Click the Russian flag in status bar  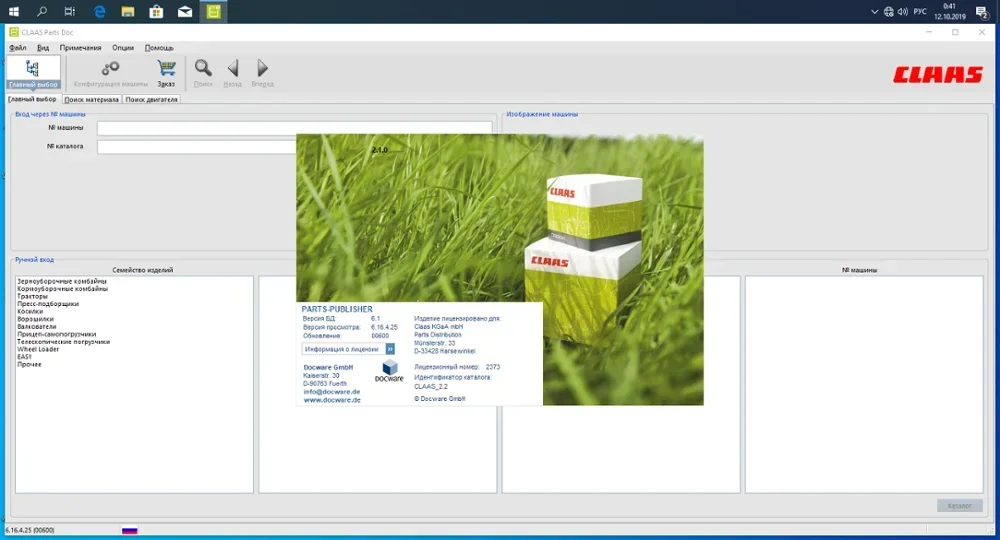[x=129, y=530]
